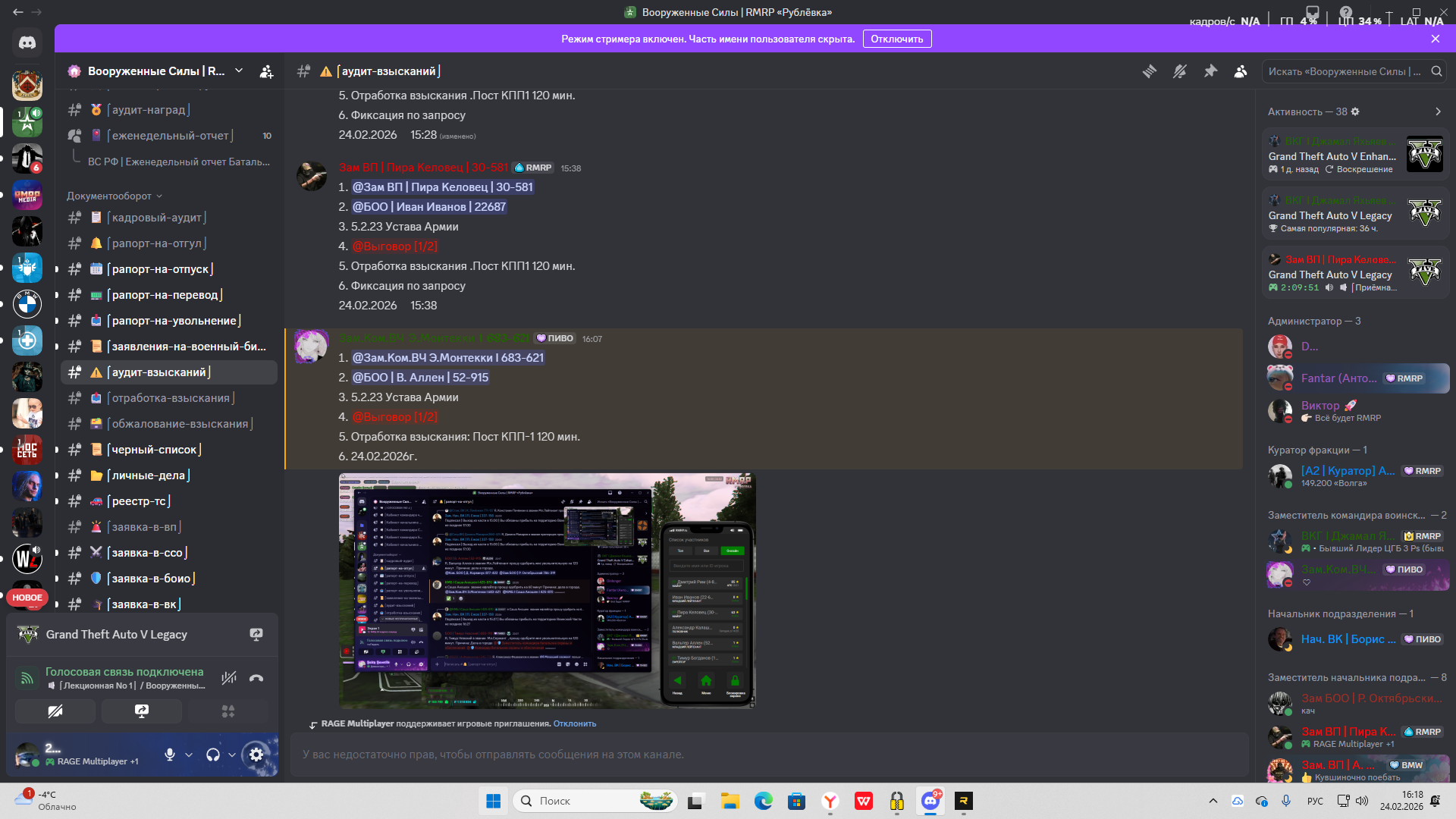The width and height of the screenshot is (1456, 819).
Task: Open Discord direct messages home icon
Action: coord(27,43)
